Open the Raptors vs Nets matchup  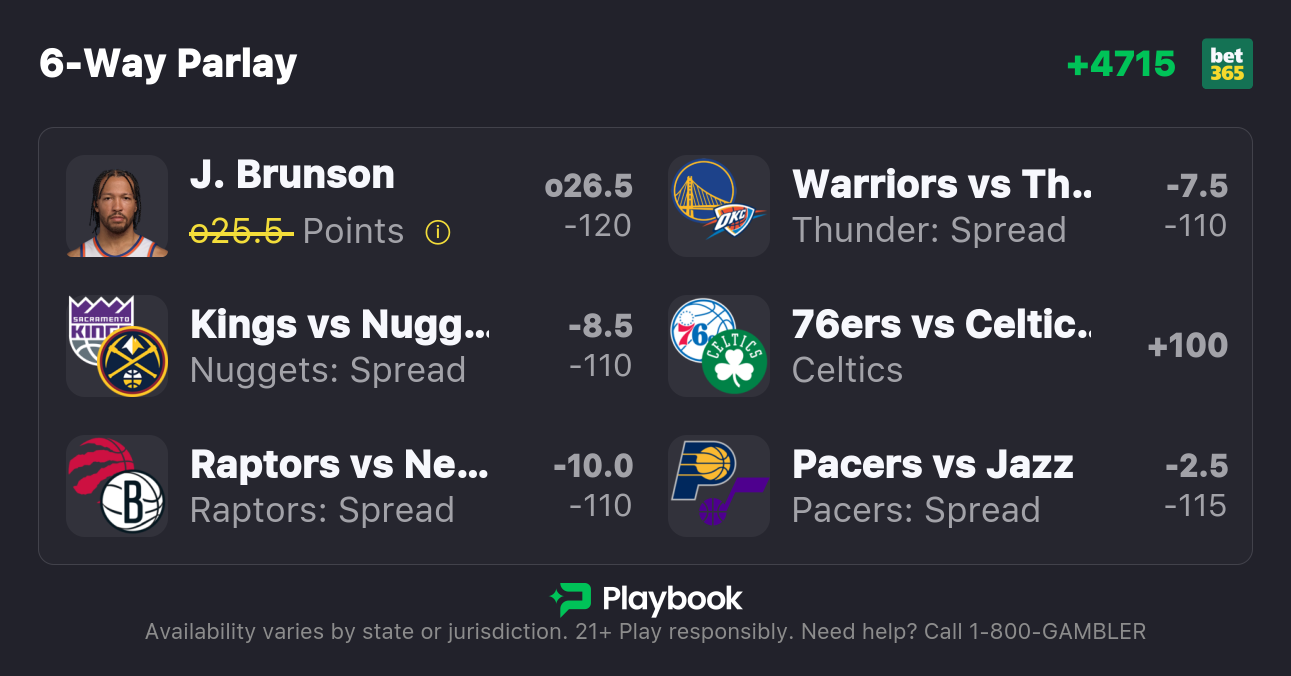pos(340,464)
